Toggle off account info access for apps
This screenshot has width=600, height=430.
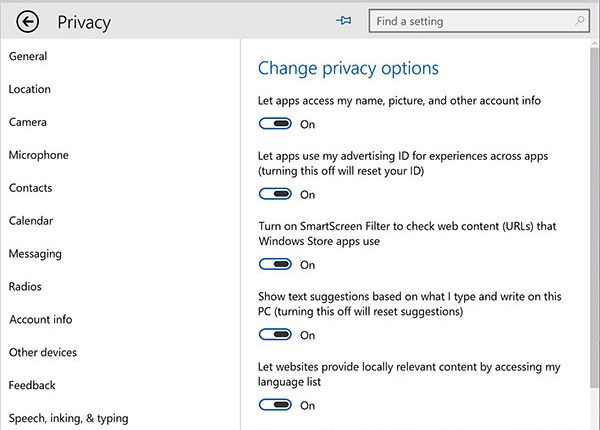pyautogui.click(x=275, y=124)
